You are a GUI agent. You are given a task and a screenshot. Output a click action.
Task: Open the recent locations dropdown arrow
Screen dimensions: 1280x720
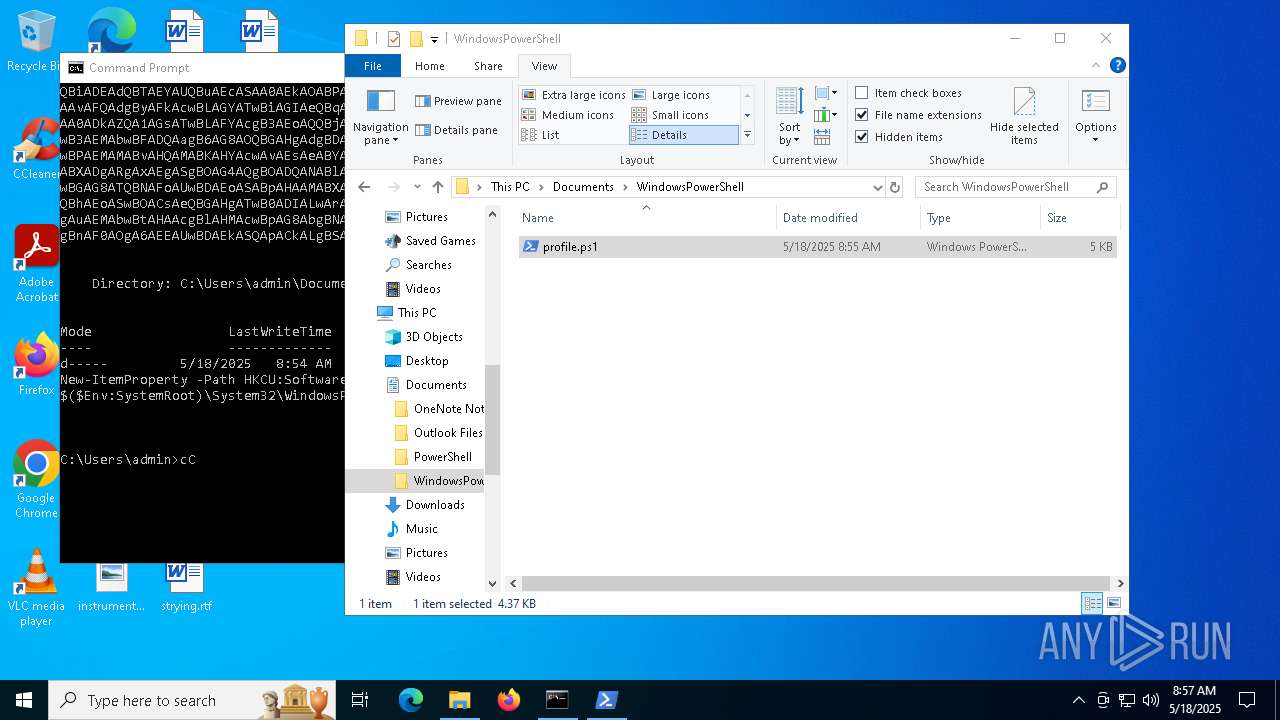click(417, 187)
